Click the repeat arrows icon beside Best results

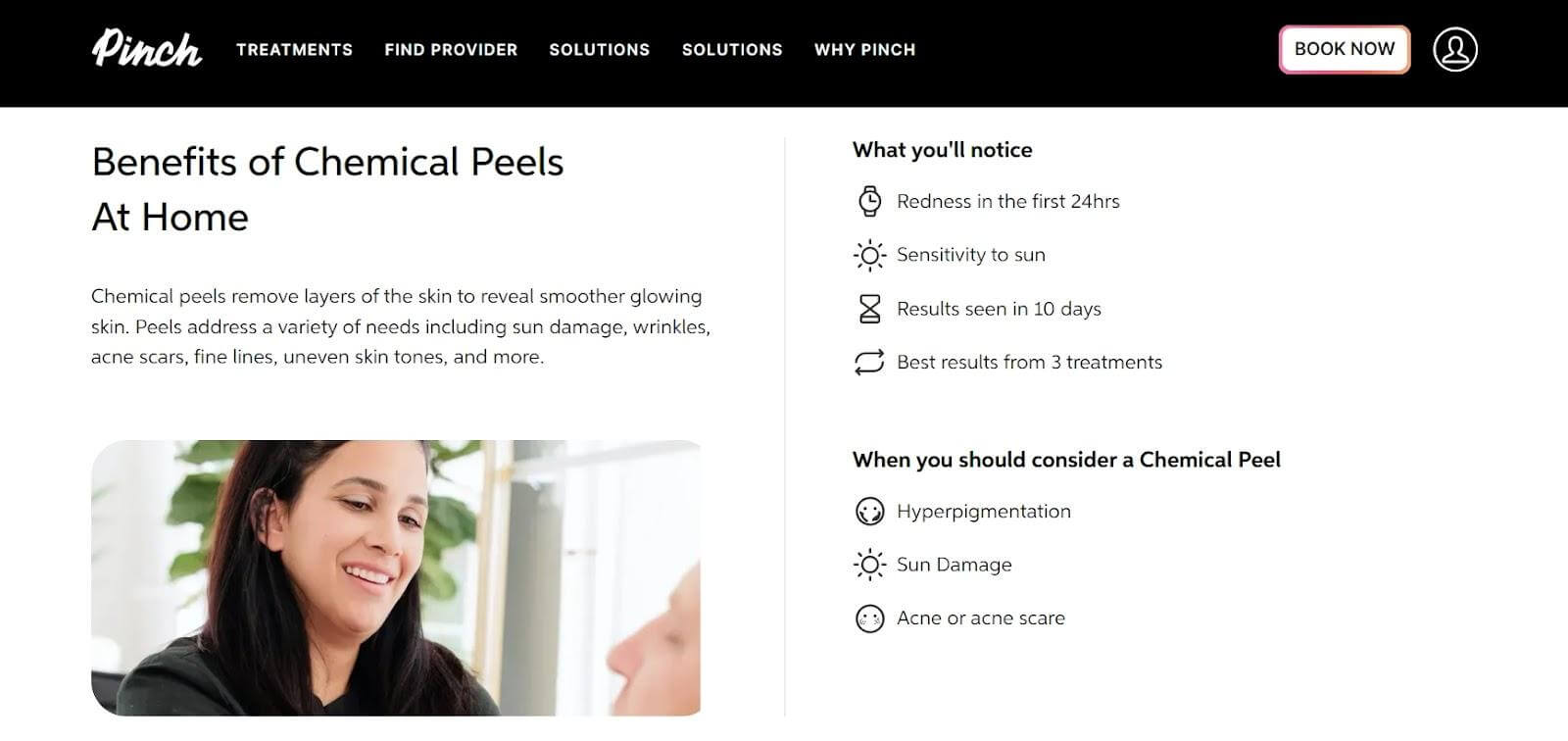(869, 363)
